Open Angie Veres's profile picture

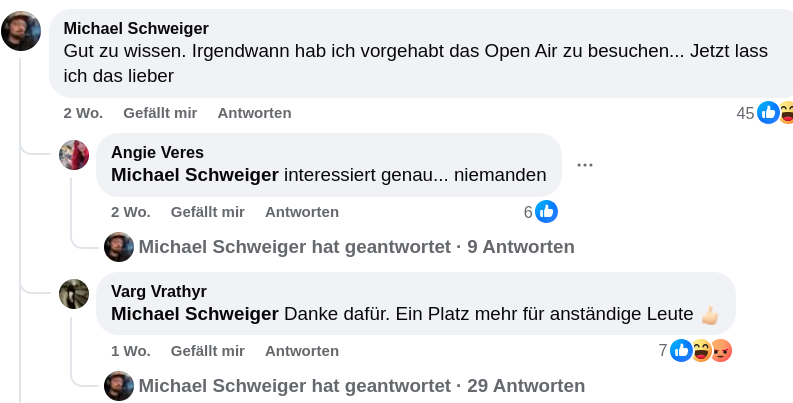75,155
